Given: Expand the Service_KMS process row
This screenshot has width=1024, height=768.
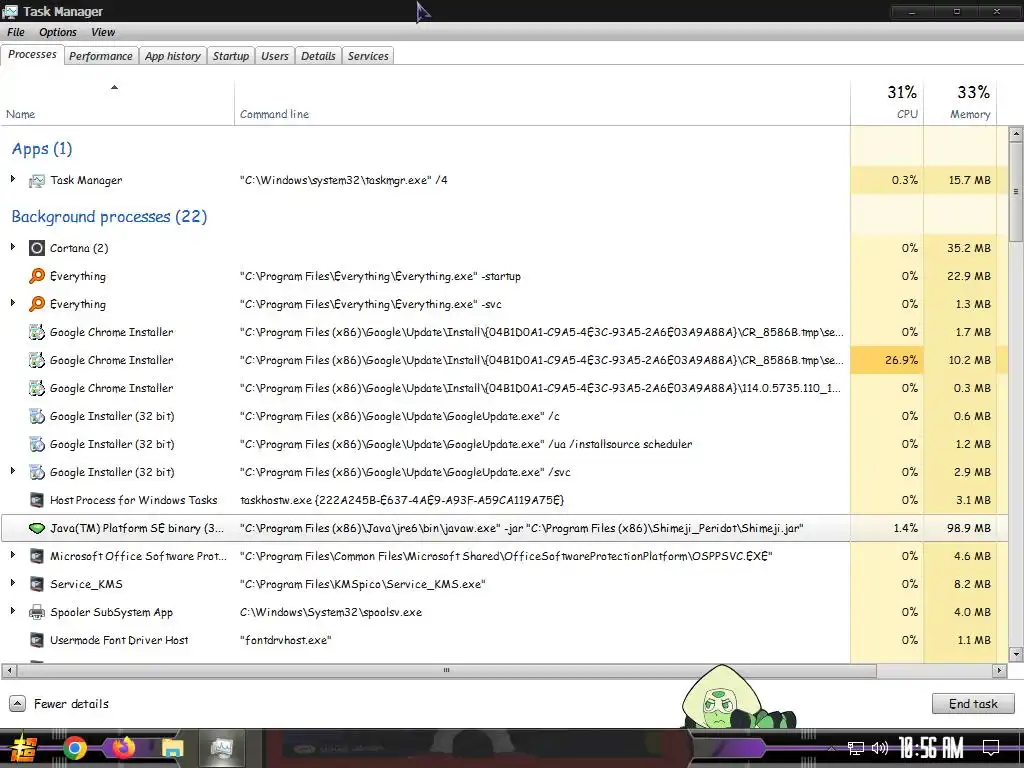Looking at the screenshot, I should pos(12,583).
